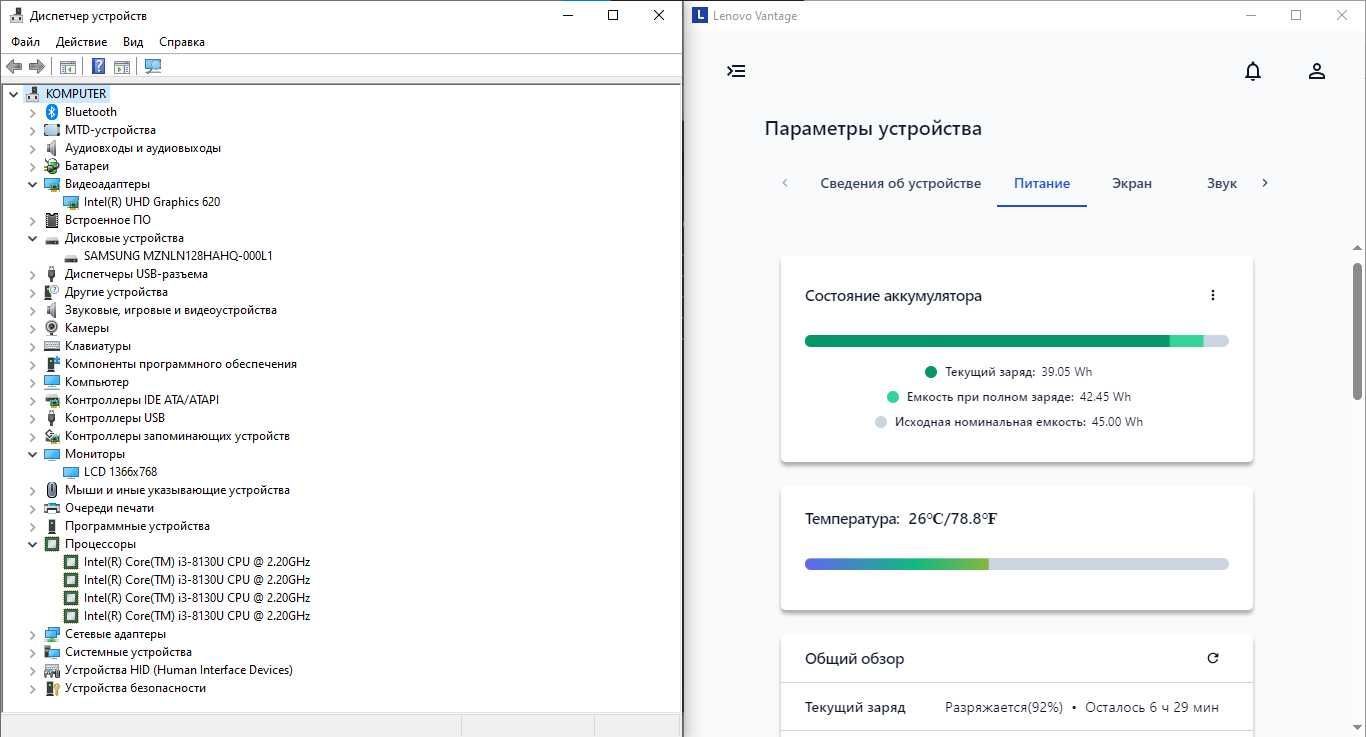Open the Файл menu
The image size is (1366, 737).
pos(26,42)
